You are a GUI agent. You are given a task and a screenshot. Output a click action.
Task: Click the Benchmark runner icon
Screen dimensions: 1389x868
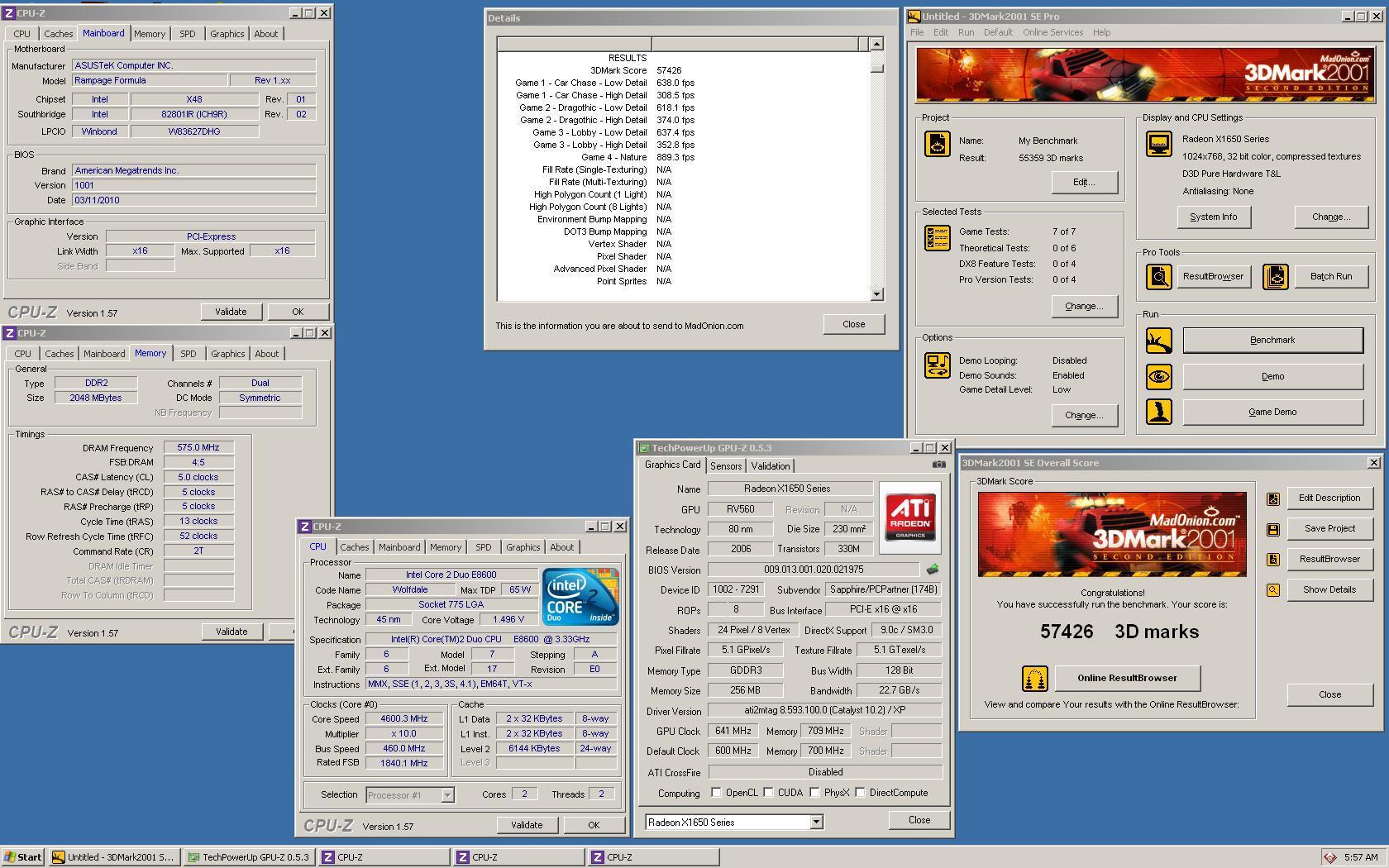1158,340
